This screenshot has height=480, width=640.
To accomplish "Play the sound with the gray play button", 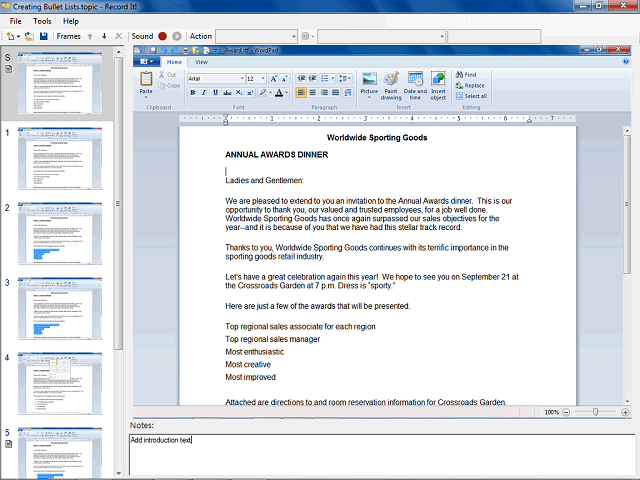I will [177, 36].
